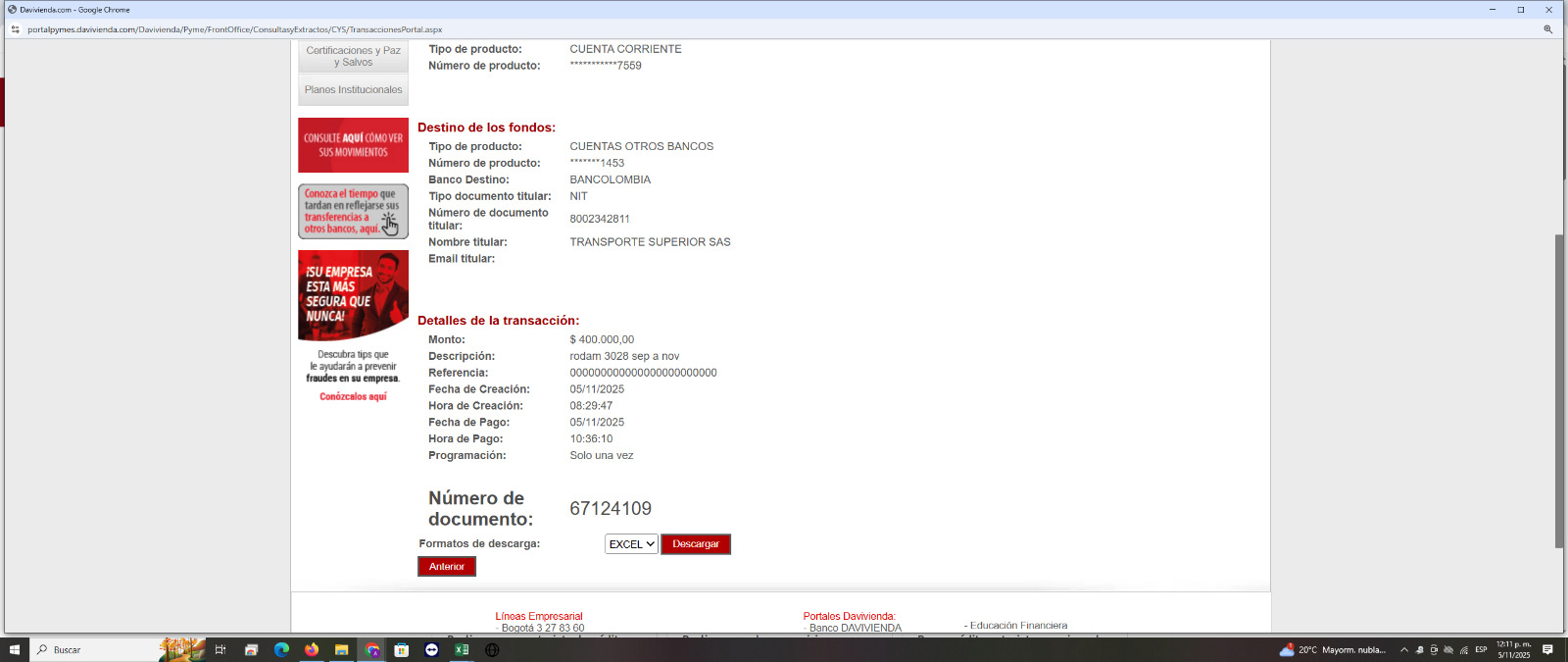Click the Descargar button
Viewport: 1568px width, 662px height.
[x=696, y=544]
